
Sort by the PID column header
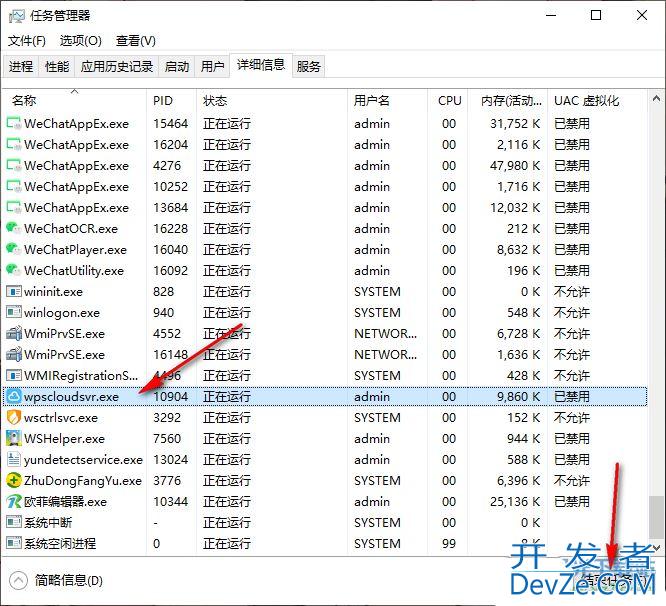(x=172, y=101)
